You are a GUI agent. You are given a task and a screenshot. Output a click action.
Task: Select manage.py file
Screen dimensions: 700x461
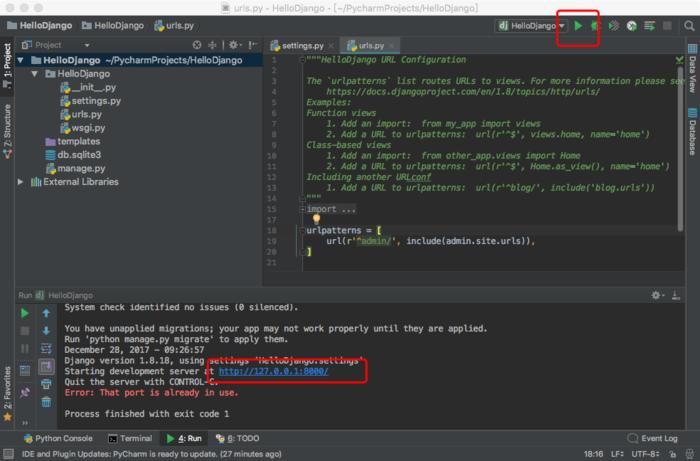75,168
